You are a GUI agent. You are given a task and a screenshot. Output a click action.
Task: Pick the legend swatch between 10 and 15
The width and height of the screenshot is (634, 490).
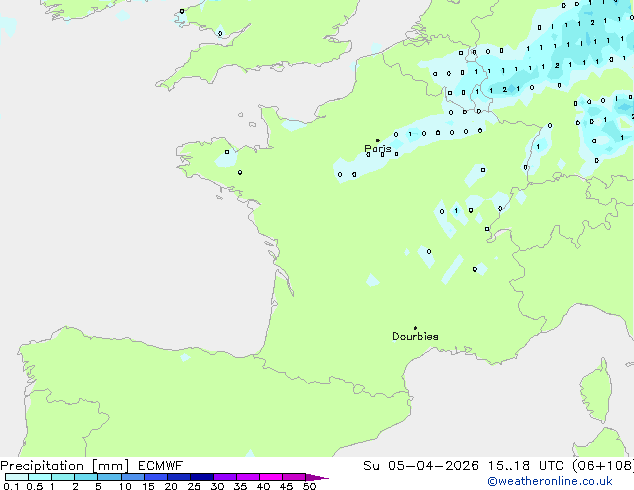pos(134,478)
